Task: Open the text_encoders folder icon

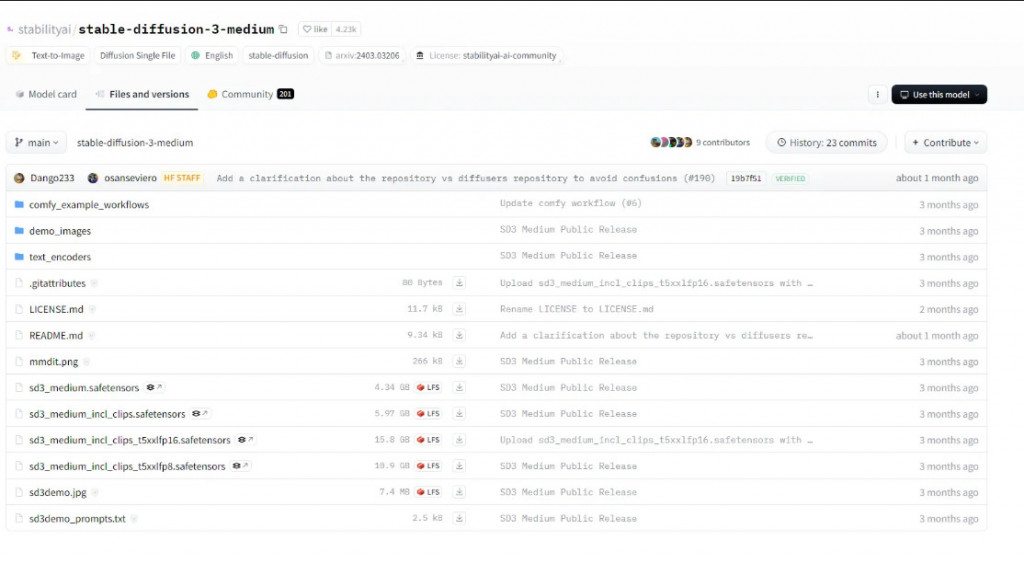Action: 19,257
